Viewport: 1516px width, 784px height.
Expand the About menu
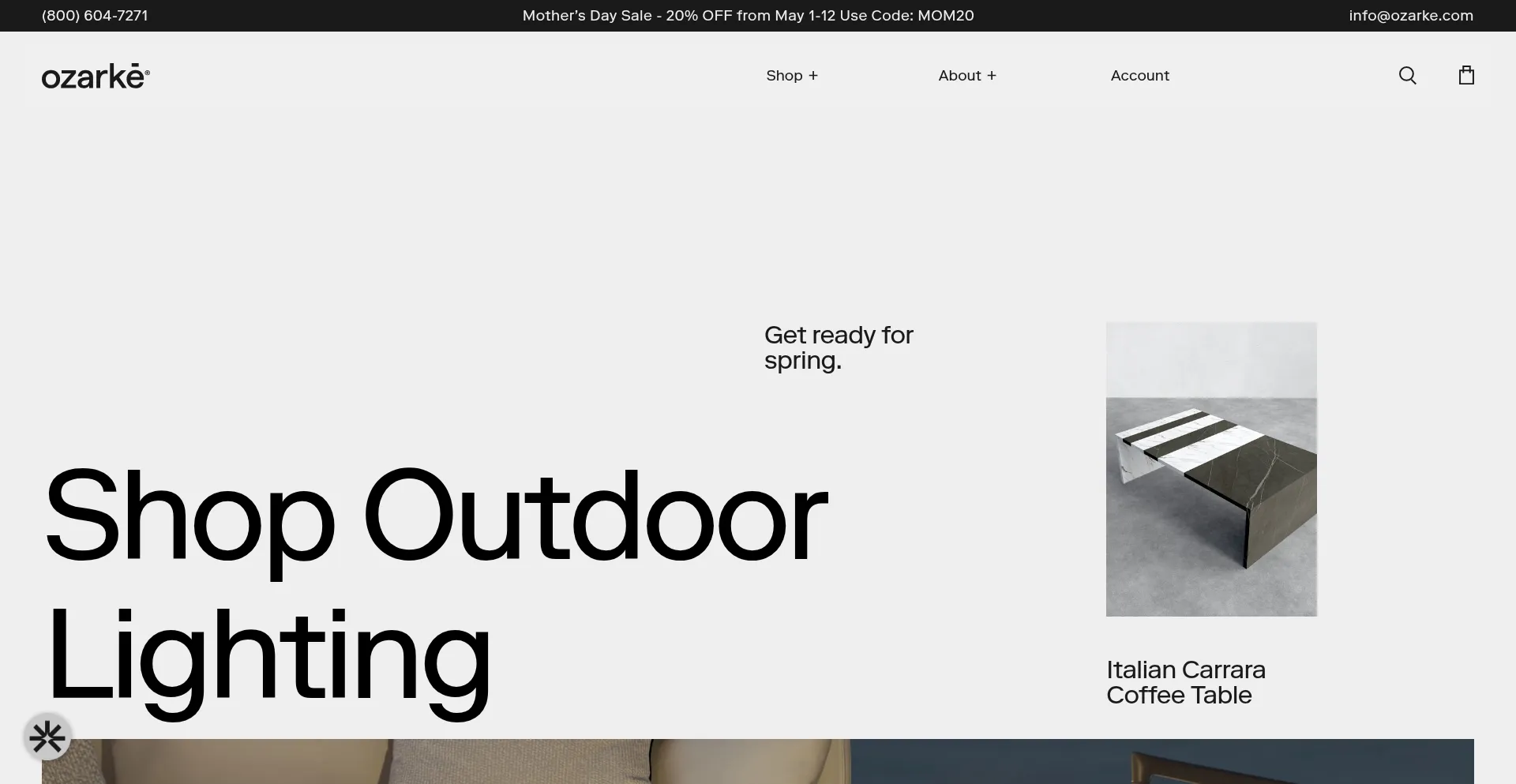(967, 75)
